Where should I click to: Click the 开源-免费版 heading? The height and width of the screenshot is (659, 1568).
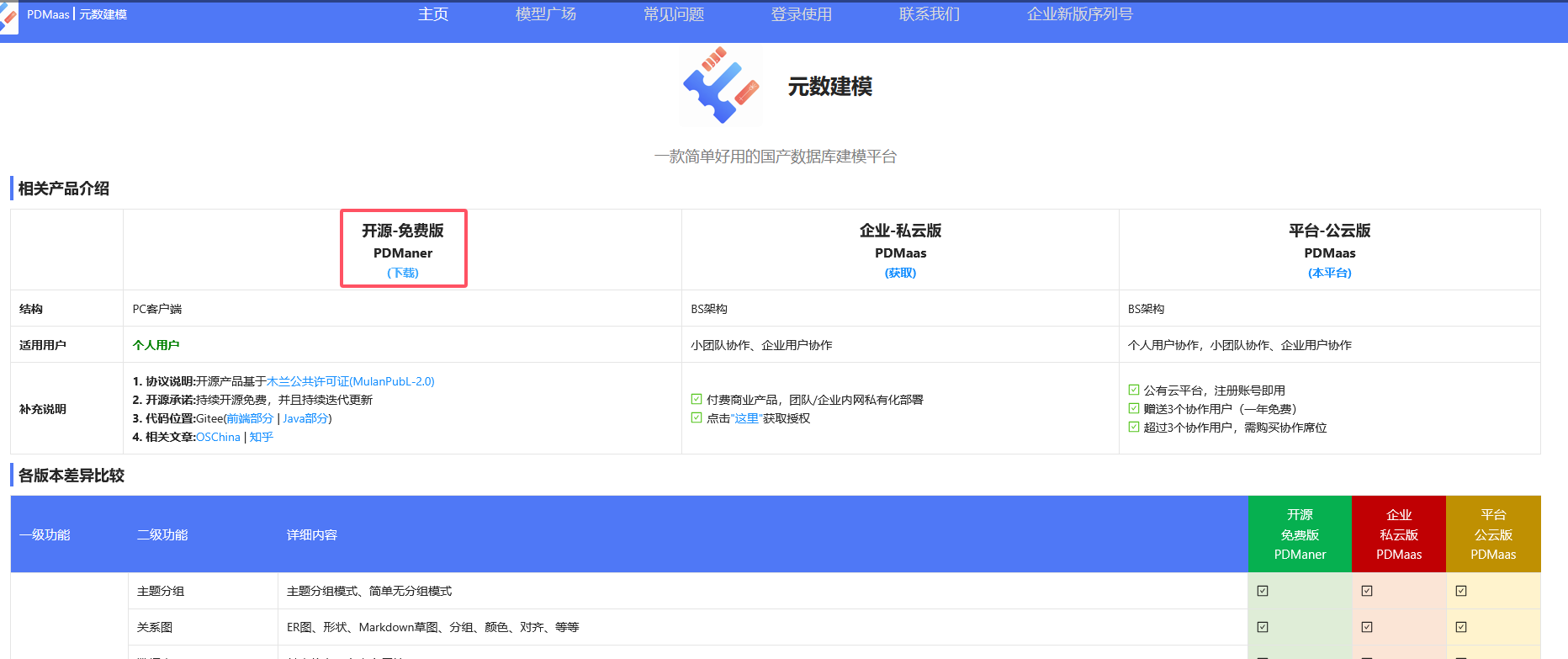pyautogui.click(x=403, y=231)
